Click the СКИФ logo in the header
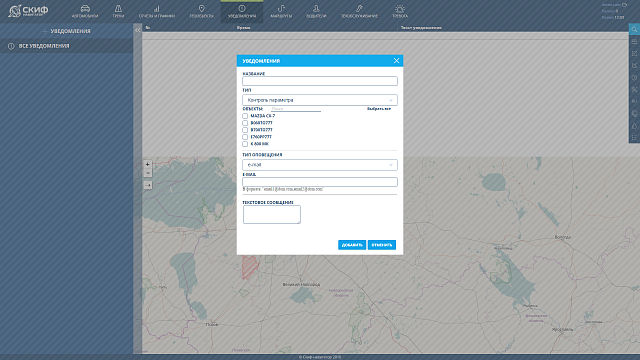This screenshot has width=640, height=360. click(x=28, y=11)
